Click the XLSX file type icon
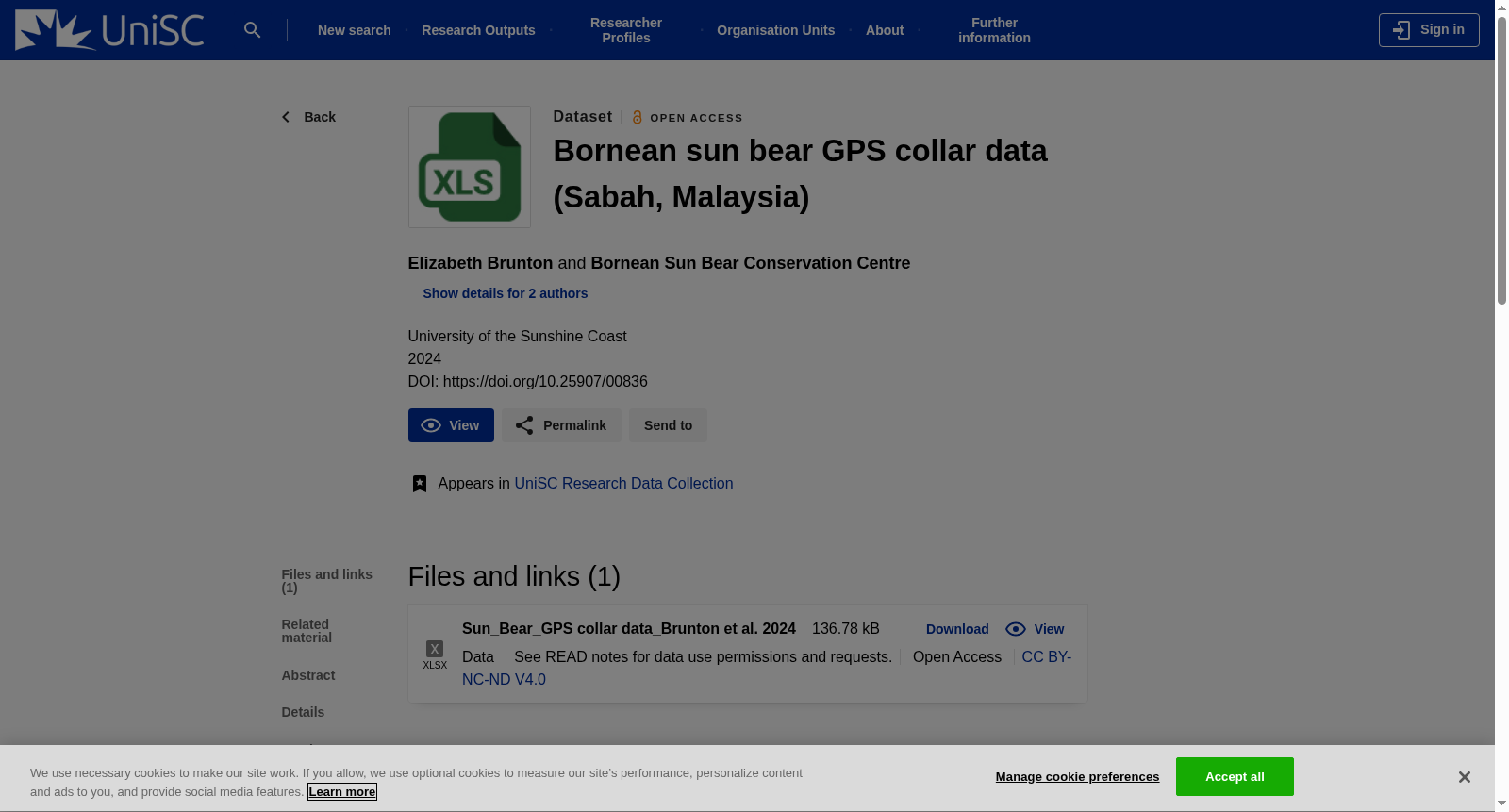This screenshot has width=1509, height=812. (435, 654)
